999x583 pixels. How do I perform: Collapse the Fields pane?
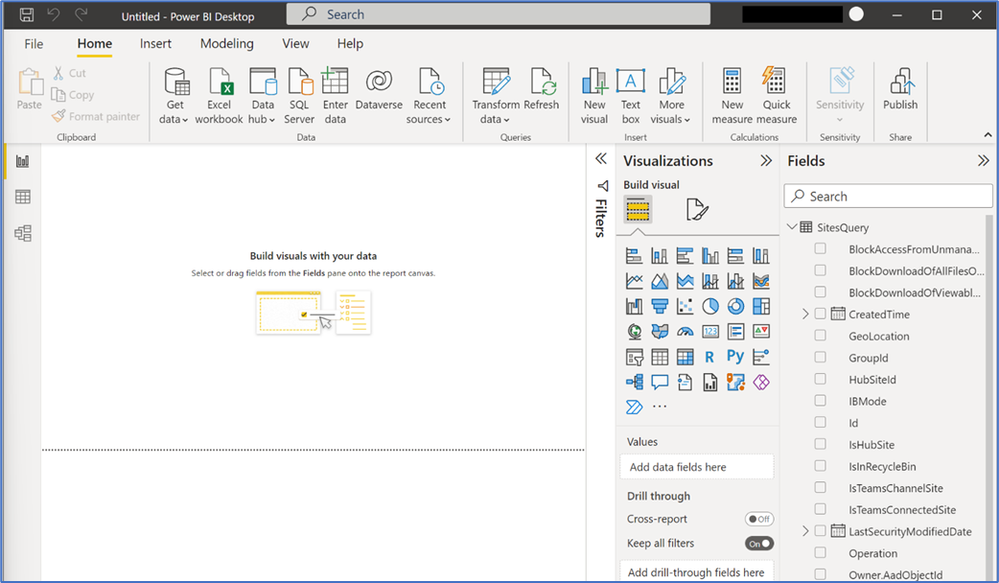[x=984, y=161]
